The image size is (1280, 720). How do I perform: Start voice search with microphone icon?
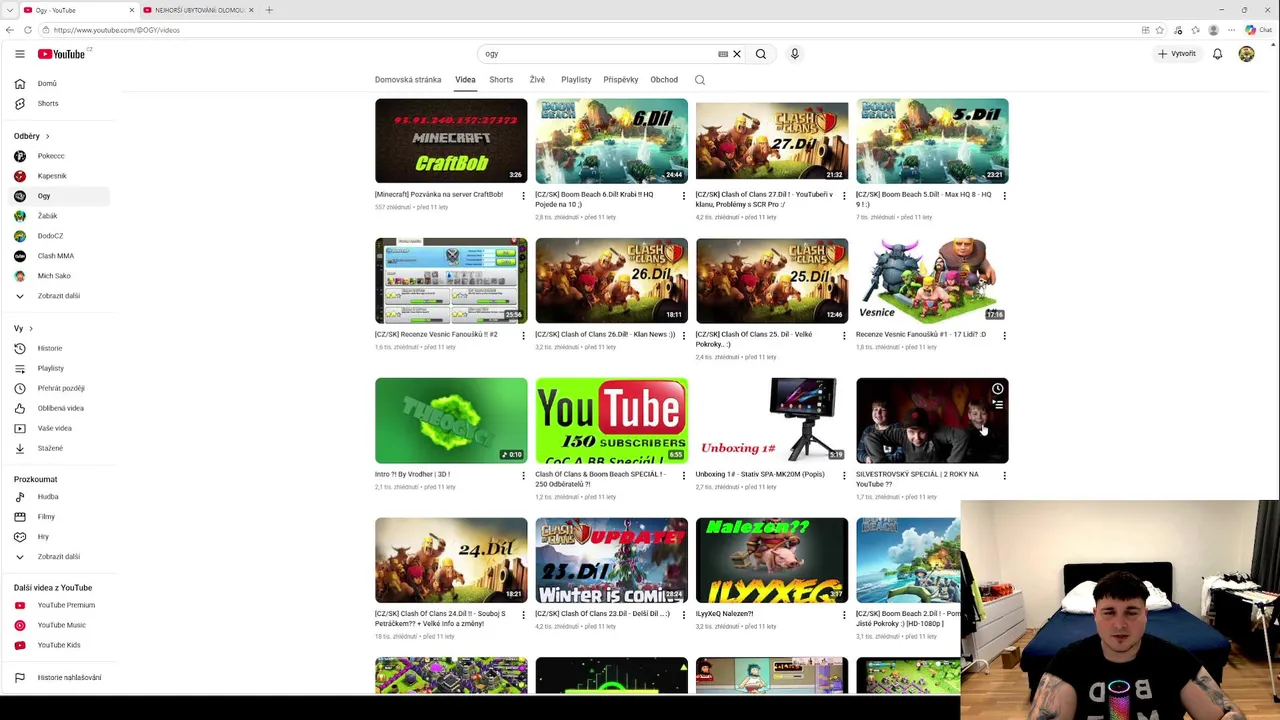(x=795, y=54)
